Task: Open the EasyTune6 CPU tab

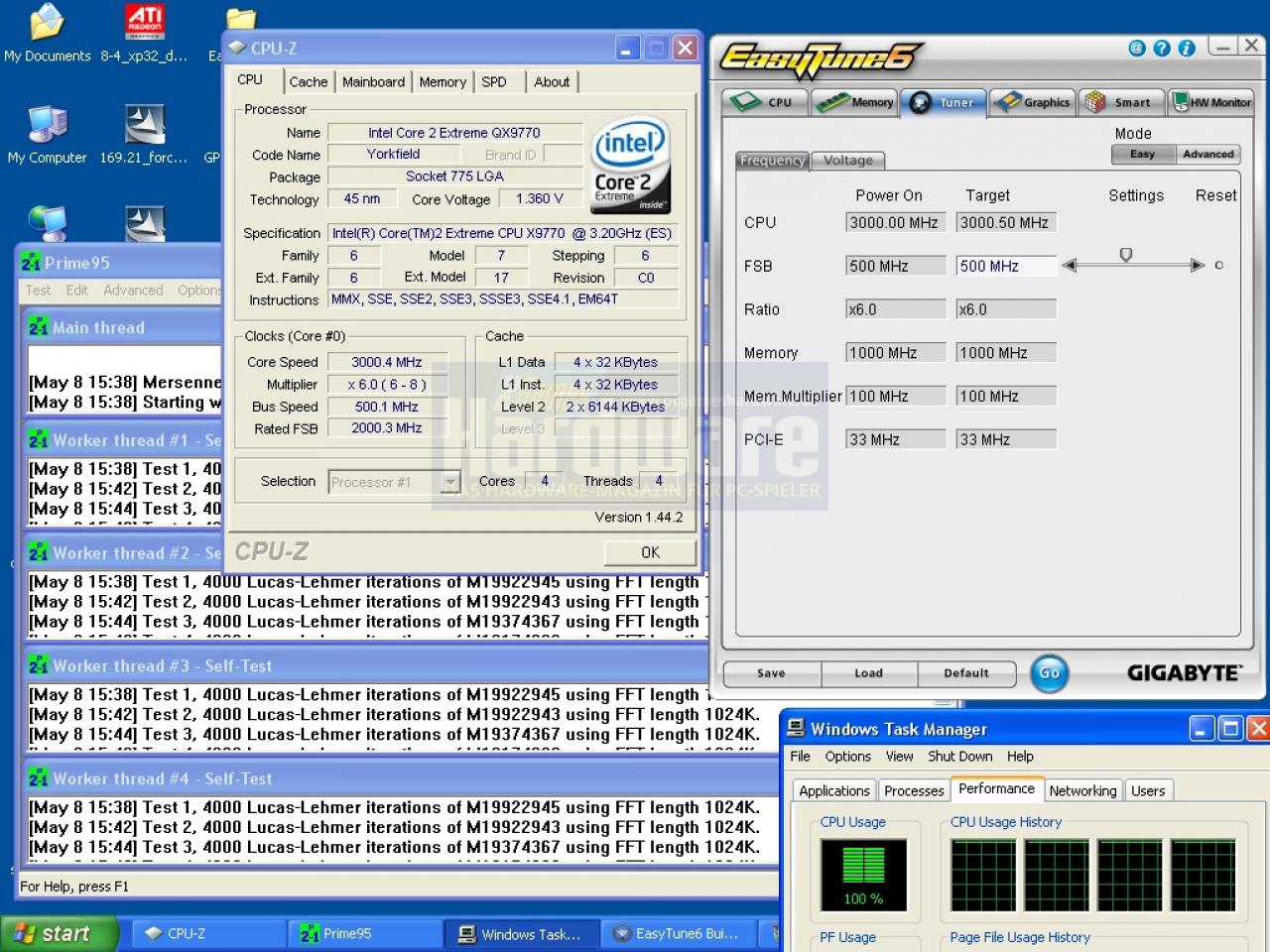Action: [765, 102]
